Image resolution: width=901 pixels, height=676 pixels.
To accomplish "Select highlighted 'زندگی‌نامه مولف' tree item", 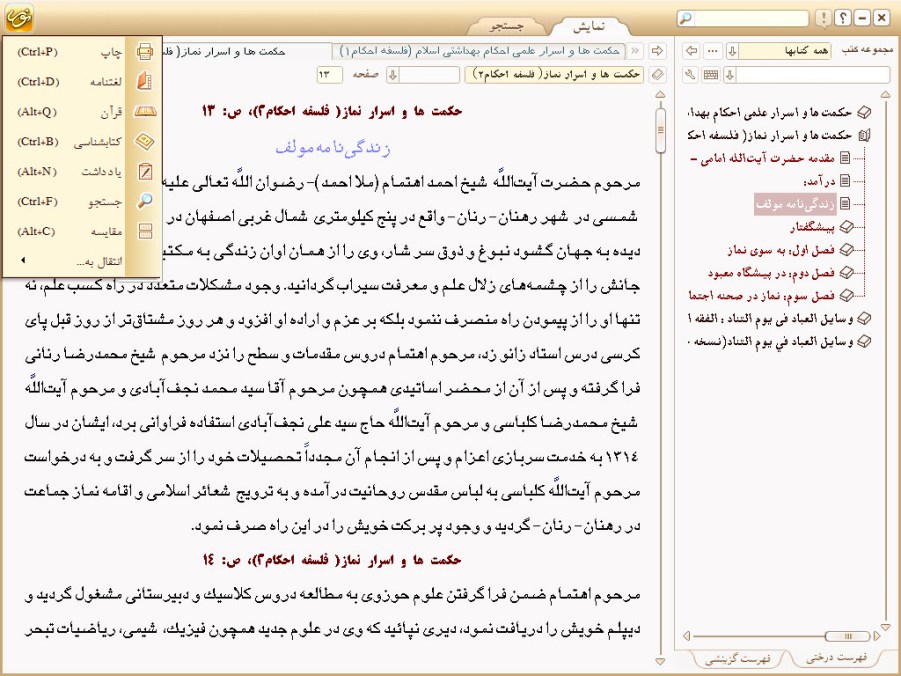I will coord(795,204).
